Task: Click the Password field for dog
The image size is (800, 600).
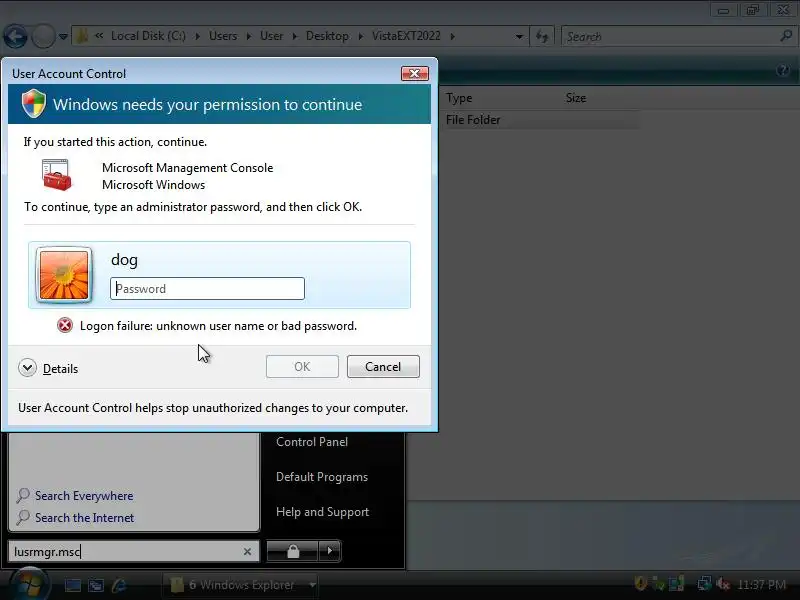Action: pos(207,289)
